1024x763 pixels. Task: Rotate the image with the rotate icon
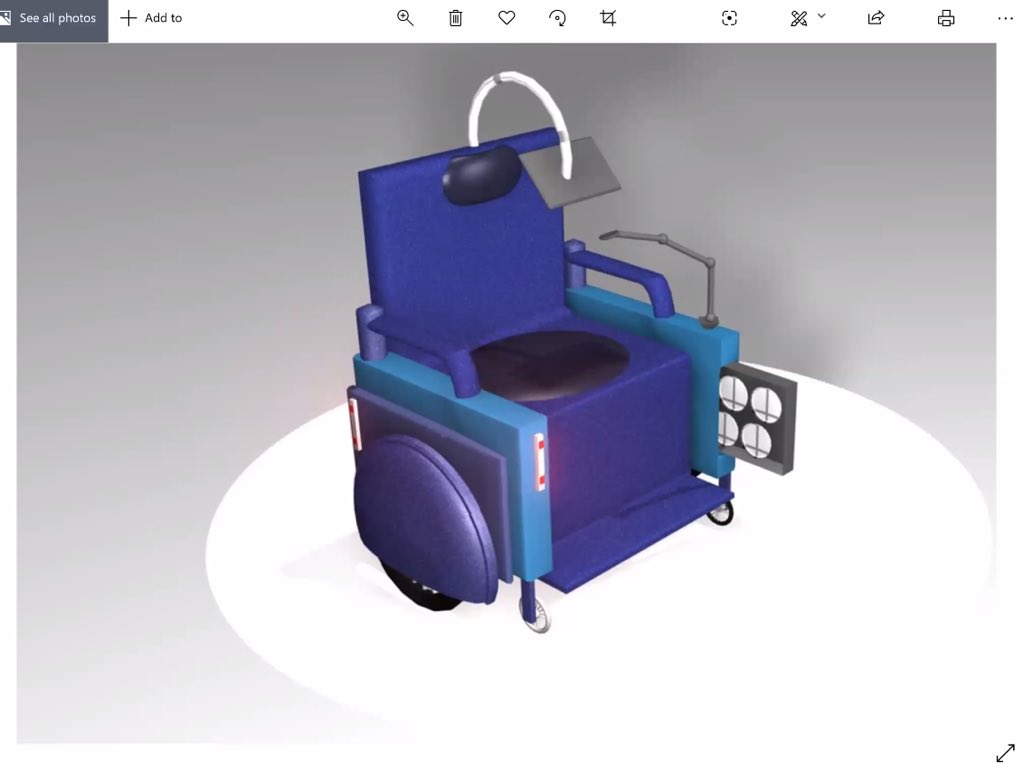(x=558, y=18)
